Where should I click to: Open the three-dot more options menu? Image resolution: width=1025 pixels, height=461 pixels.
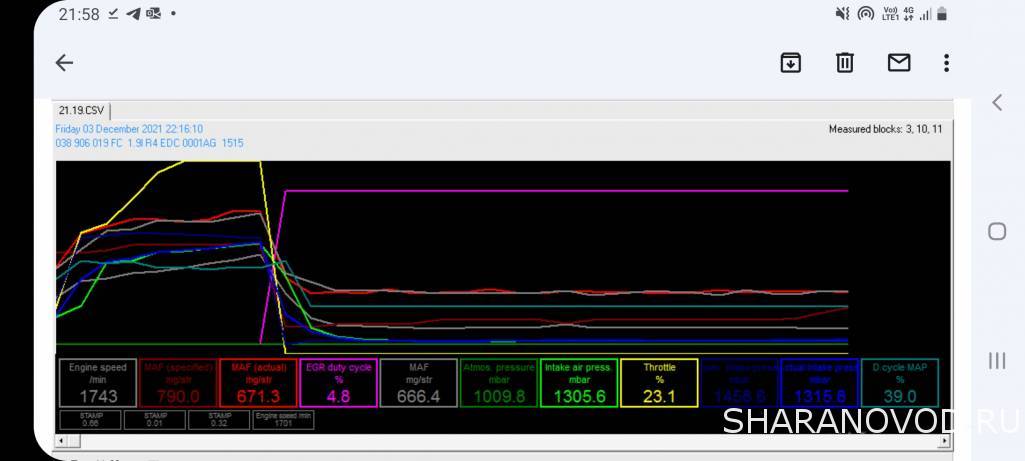946,63
